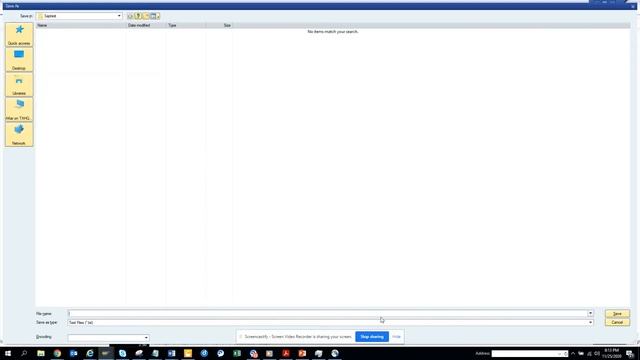
Task: Close the Save As dialog
Action: click(633, 6)
